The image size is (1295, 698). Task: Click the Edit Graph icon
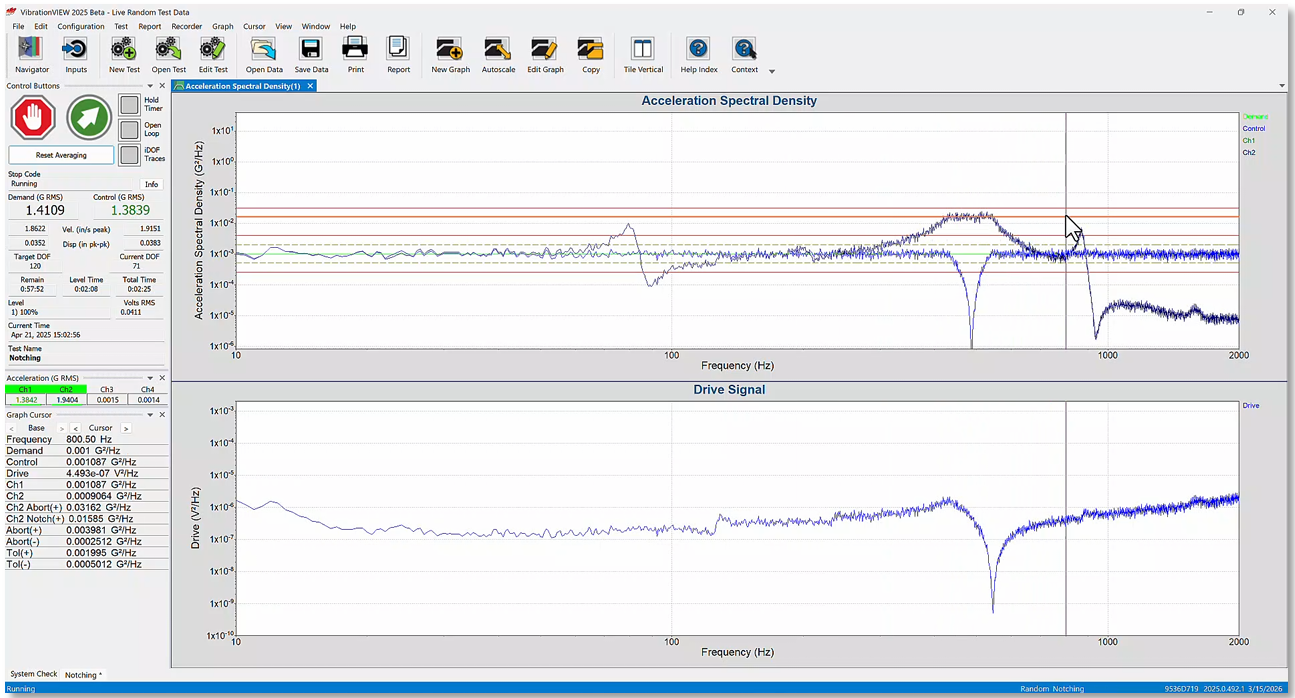point(545,55)
